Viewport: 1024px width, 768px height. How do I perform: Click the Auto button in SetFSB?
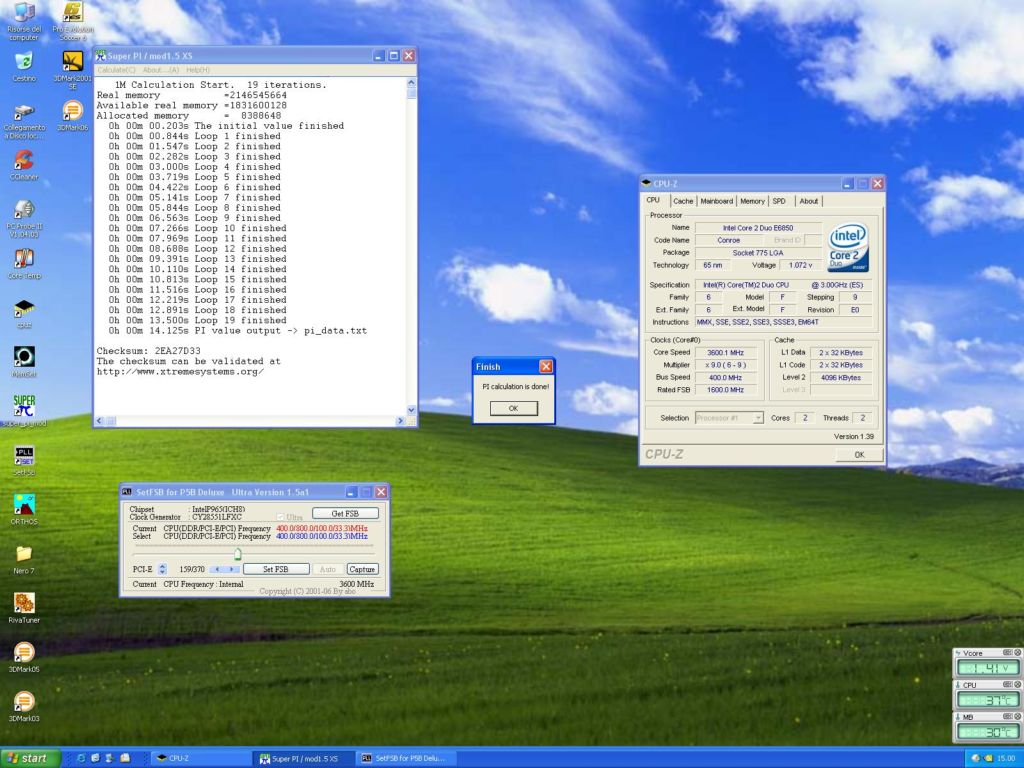pos(327,569)
